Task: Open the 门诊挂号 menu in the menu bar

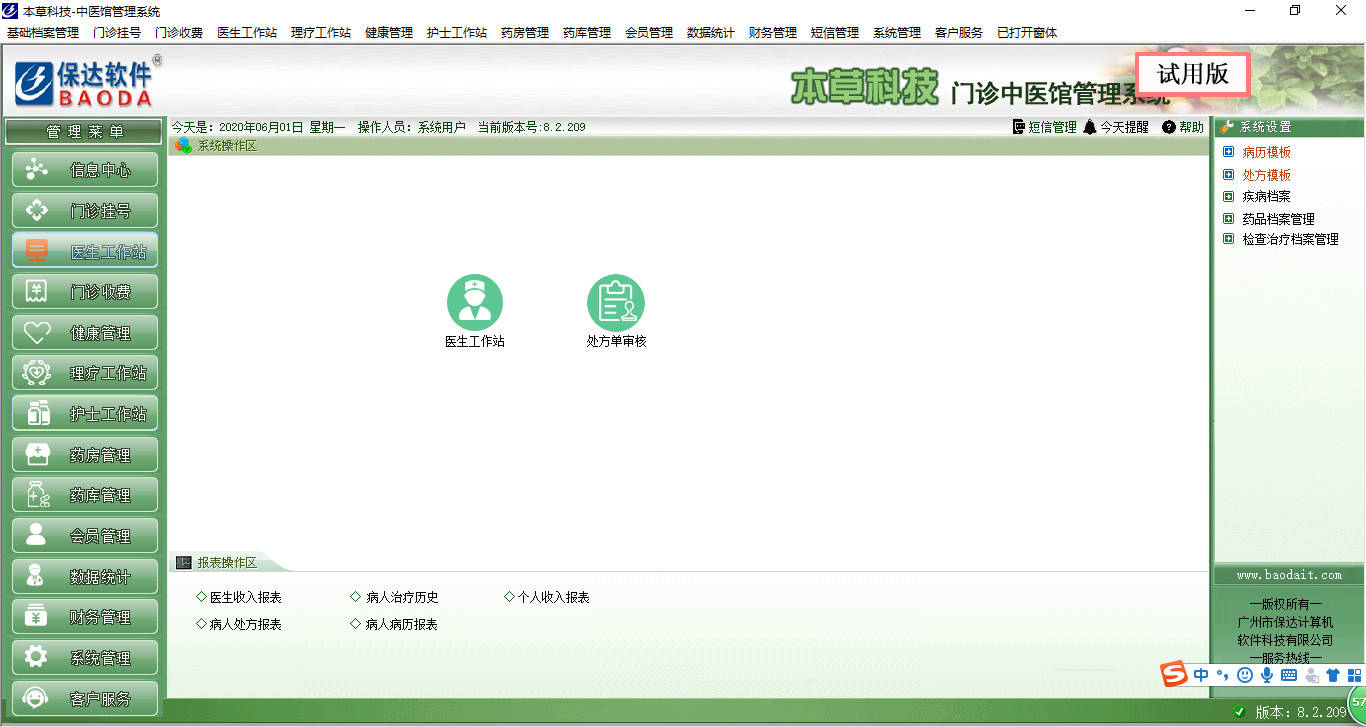Action: tap(117, 32)
